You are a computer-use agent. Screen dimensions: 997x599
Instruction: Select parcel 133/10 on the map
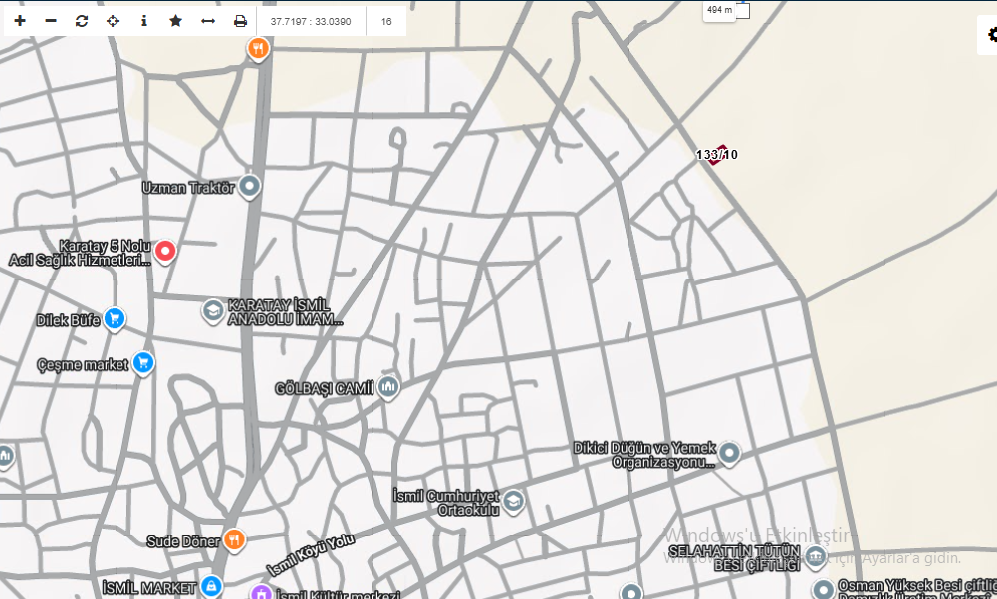point(717,155)
